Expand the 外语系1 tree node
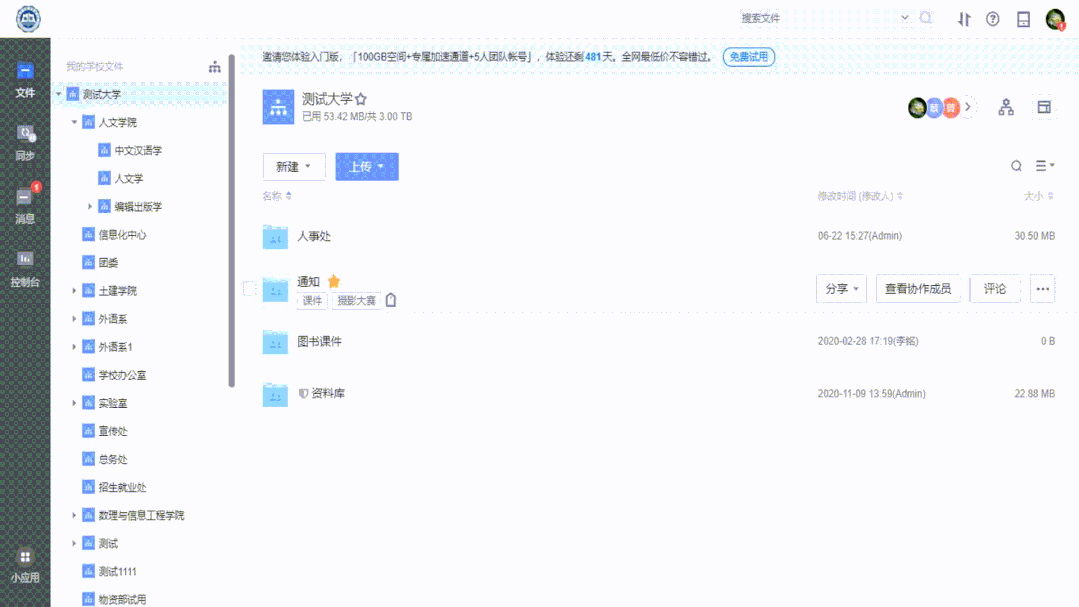The image size is (1079, 607). 74,347
